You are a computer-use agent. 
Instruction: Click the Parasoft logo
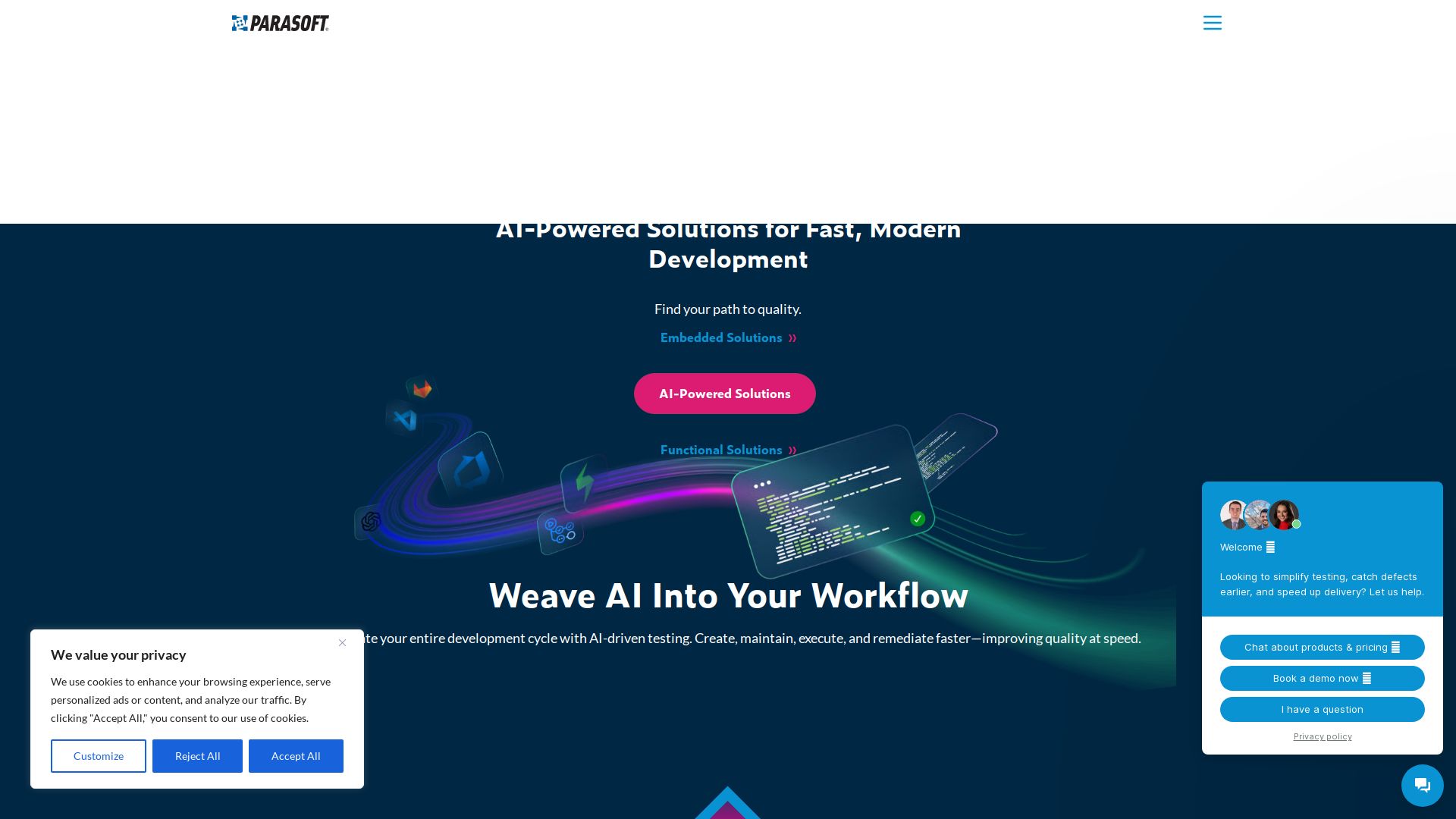280,24
